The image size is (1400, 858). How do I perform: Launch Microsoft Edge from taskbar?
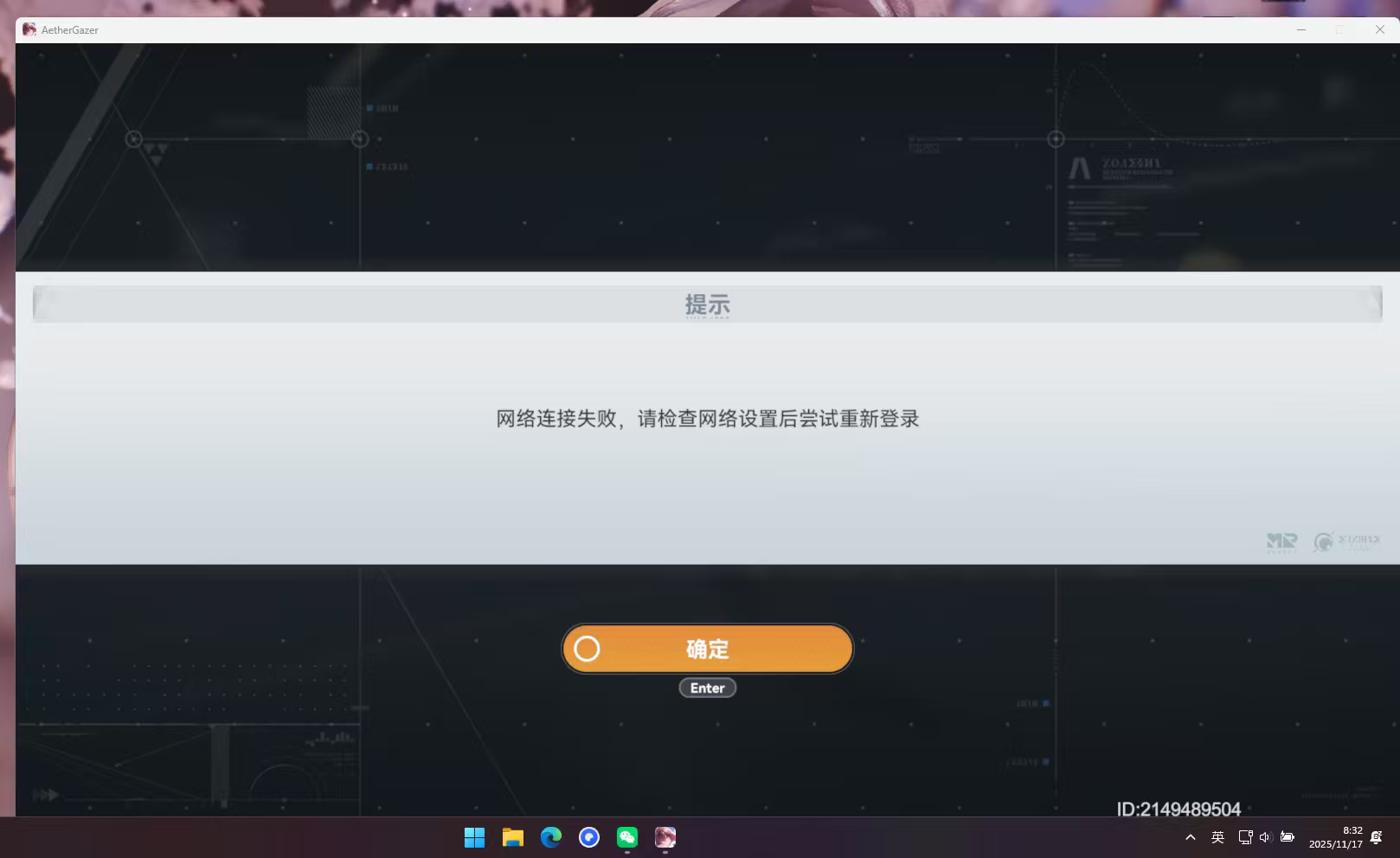point(551,837)
